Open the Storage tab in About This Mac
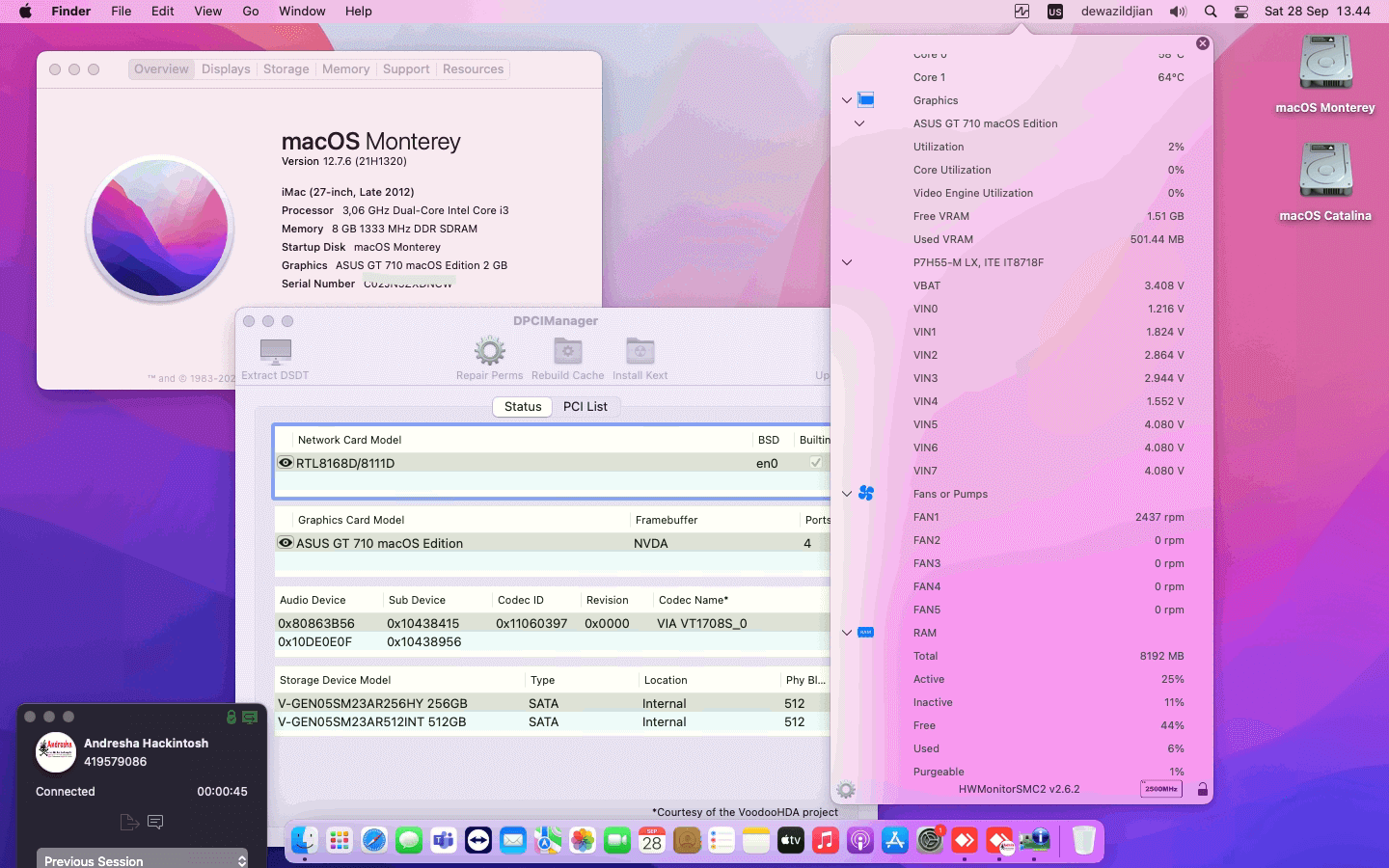Image resolution: width=1389 pixels, height=868 pixels. coord(286,68)
